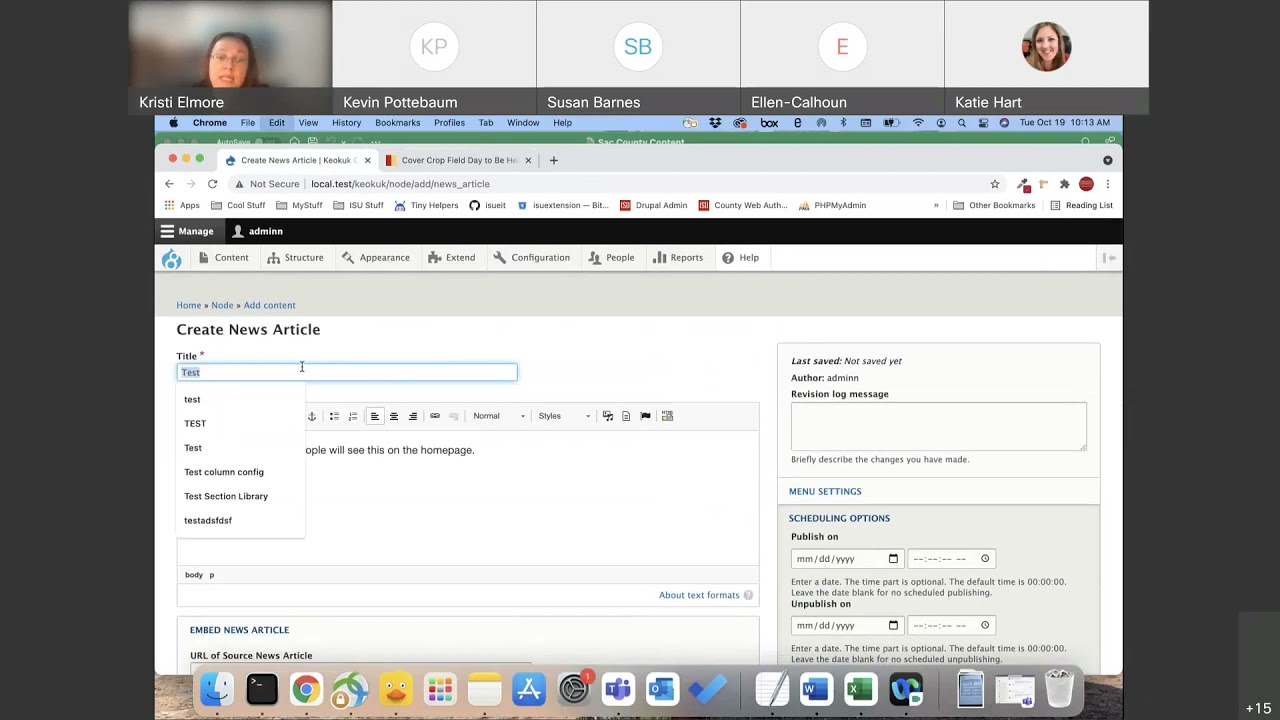This screenshot has width=1280, height=720.
Task: Click the Node breadcrumb link
Action: (x=222, y=305)
